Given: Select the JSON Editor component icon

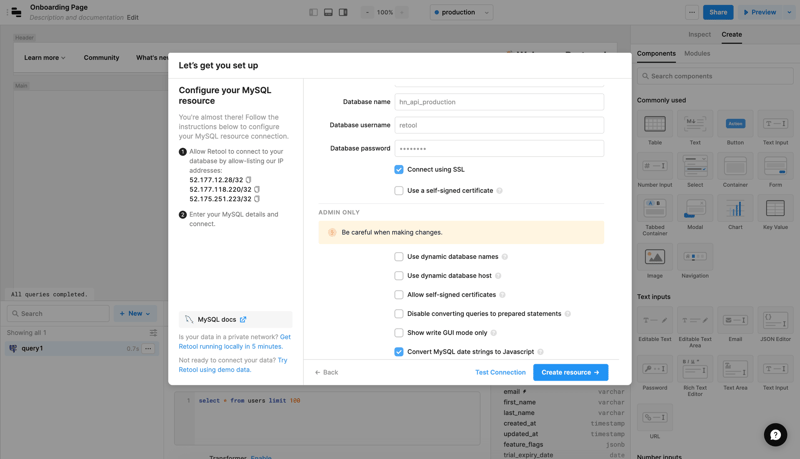Looking at the screenshot, I should [x=775, y=320].
